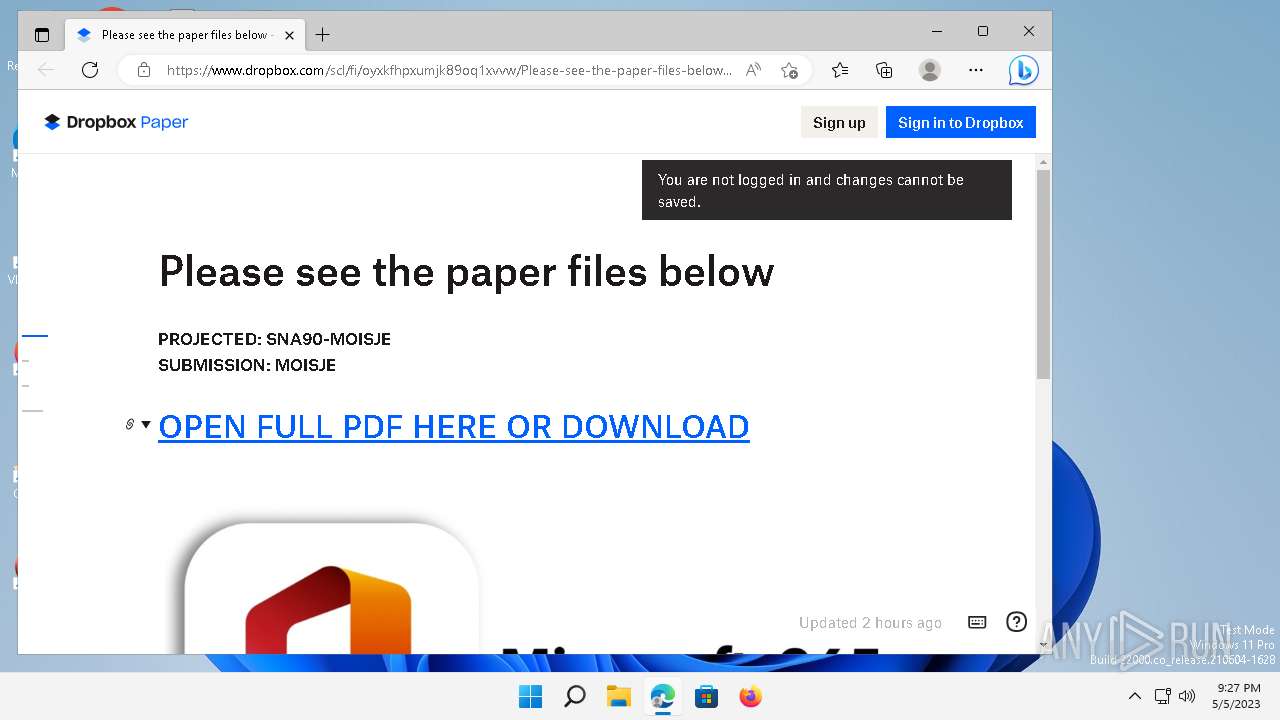1280x720 pixels.
Task: Click the 'PROJECTED: SNA90-MOISJE' text
Action: point(274,339)
